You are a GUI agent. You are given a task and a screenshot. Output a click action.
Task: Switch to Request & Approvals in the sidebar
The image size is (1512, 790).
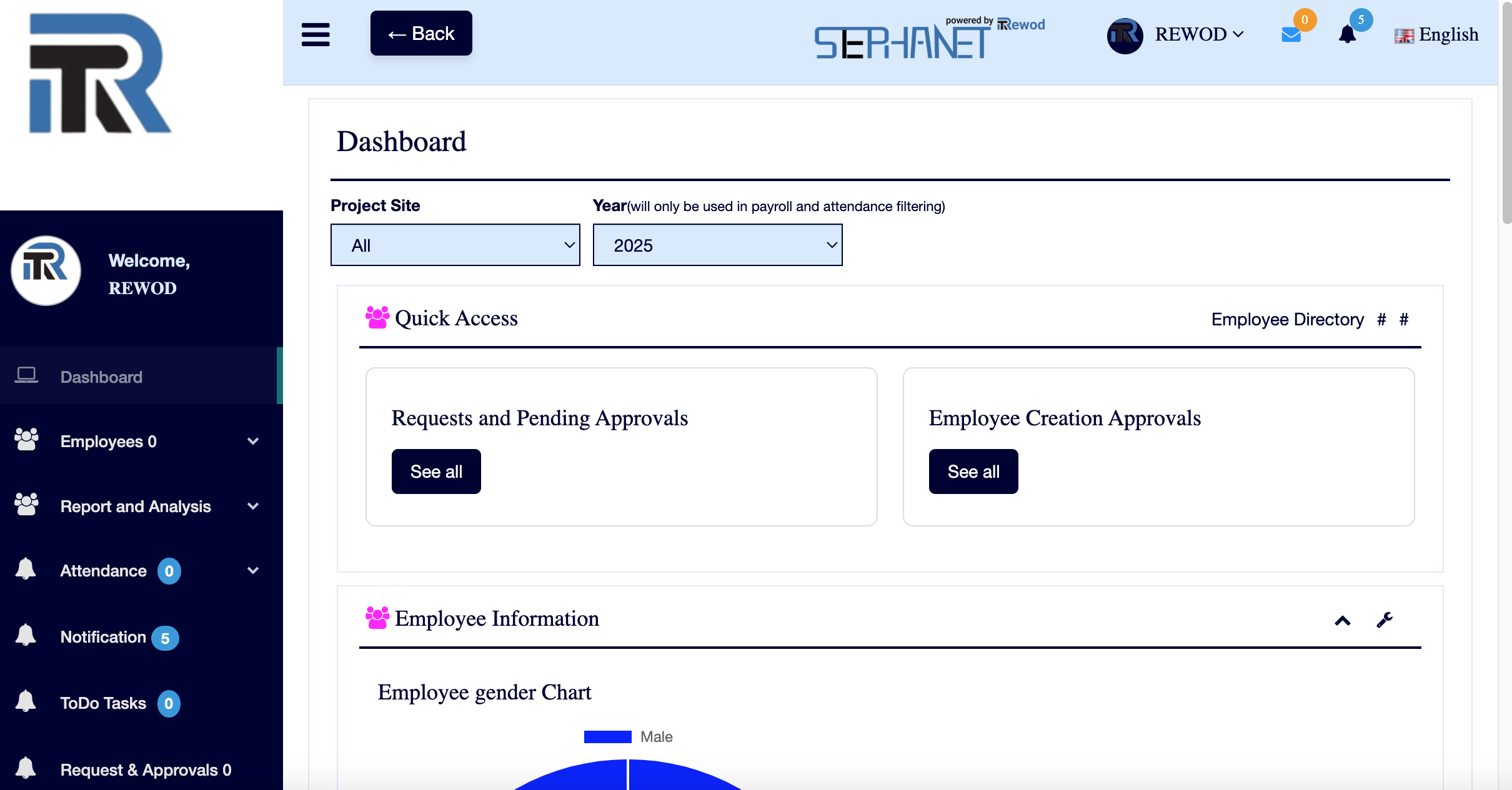pyautogui.click(x=145, y=769)
